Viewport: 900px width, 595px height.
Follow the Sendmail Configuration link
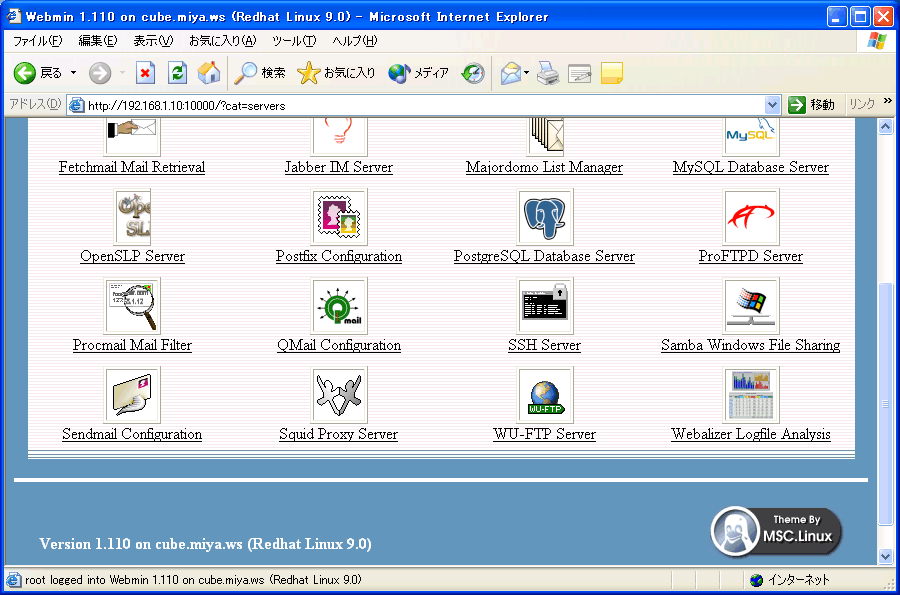point(132,434)
